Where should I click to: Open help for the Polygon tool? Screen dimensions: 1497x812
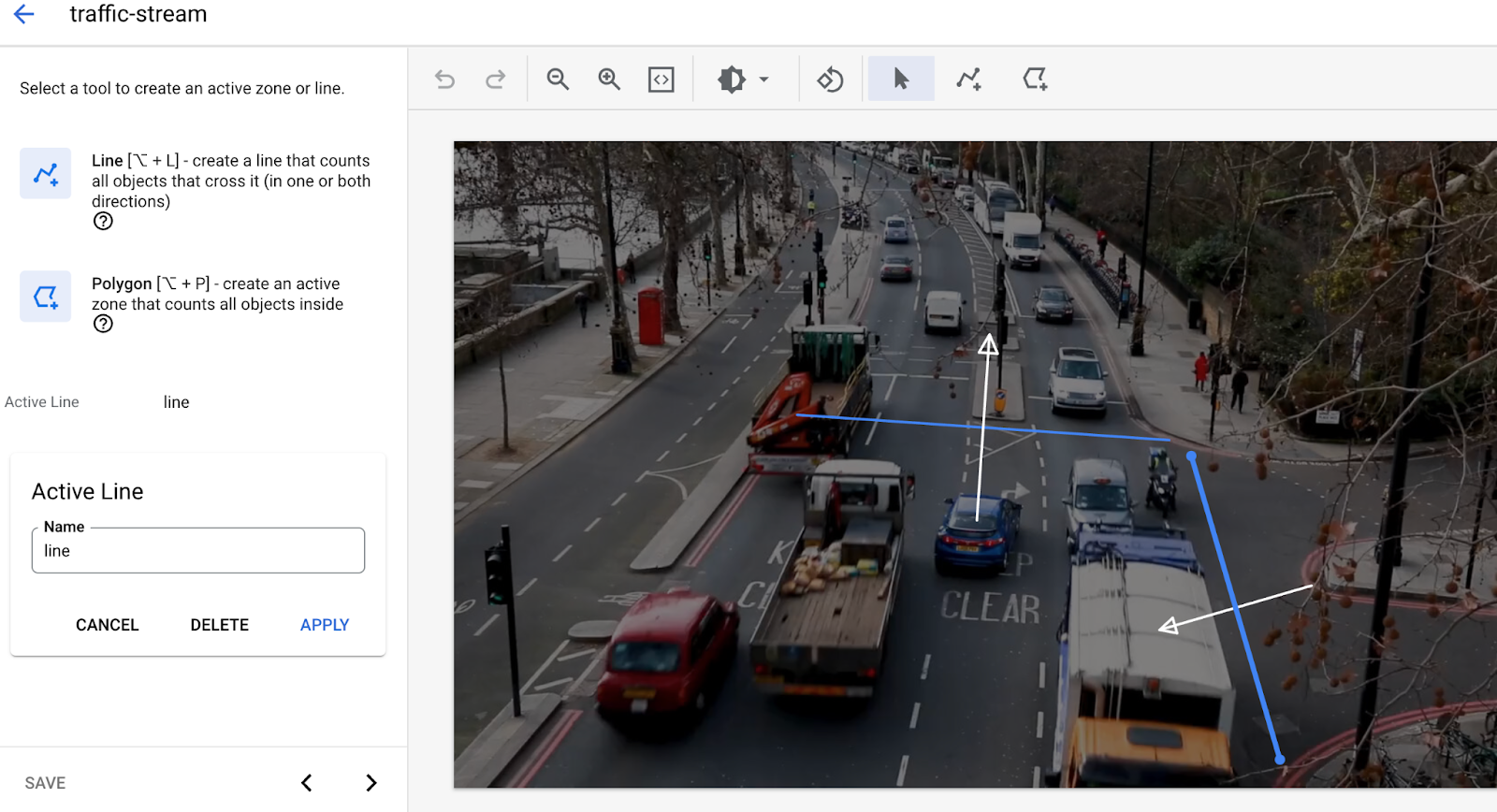pyautogui.click(x=103, y=325)
